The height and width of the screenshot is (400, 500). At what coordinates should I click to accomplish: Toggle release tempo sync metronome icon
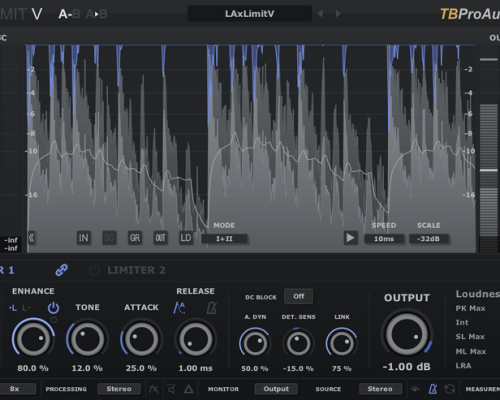(212, 308)
